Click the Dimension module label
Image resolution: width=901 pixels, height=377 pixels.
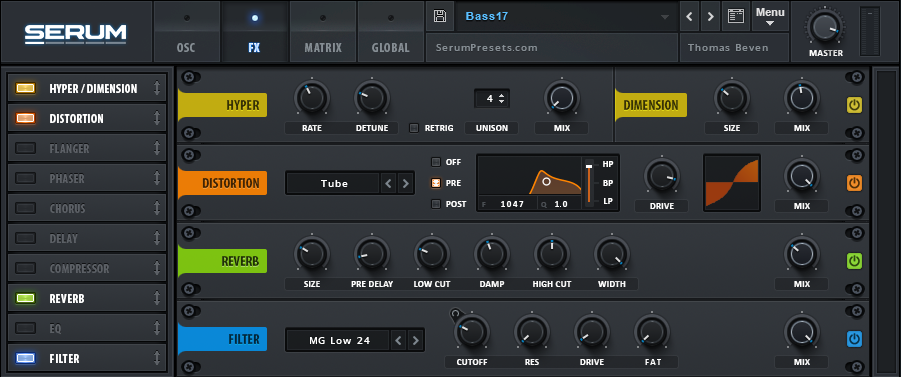pos(651,105)
